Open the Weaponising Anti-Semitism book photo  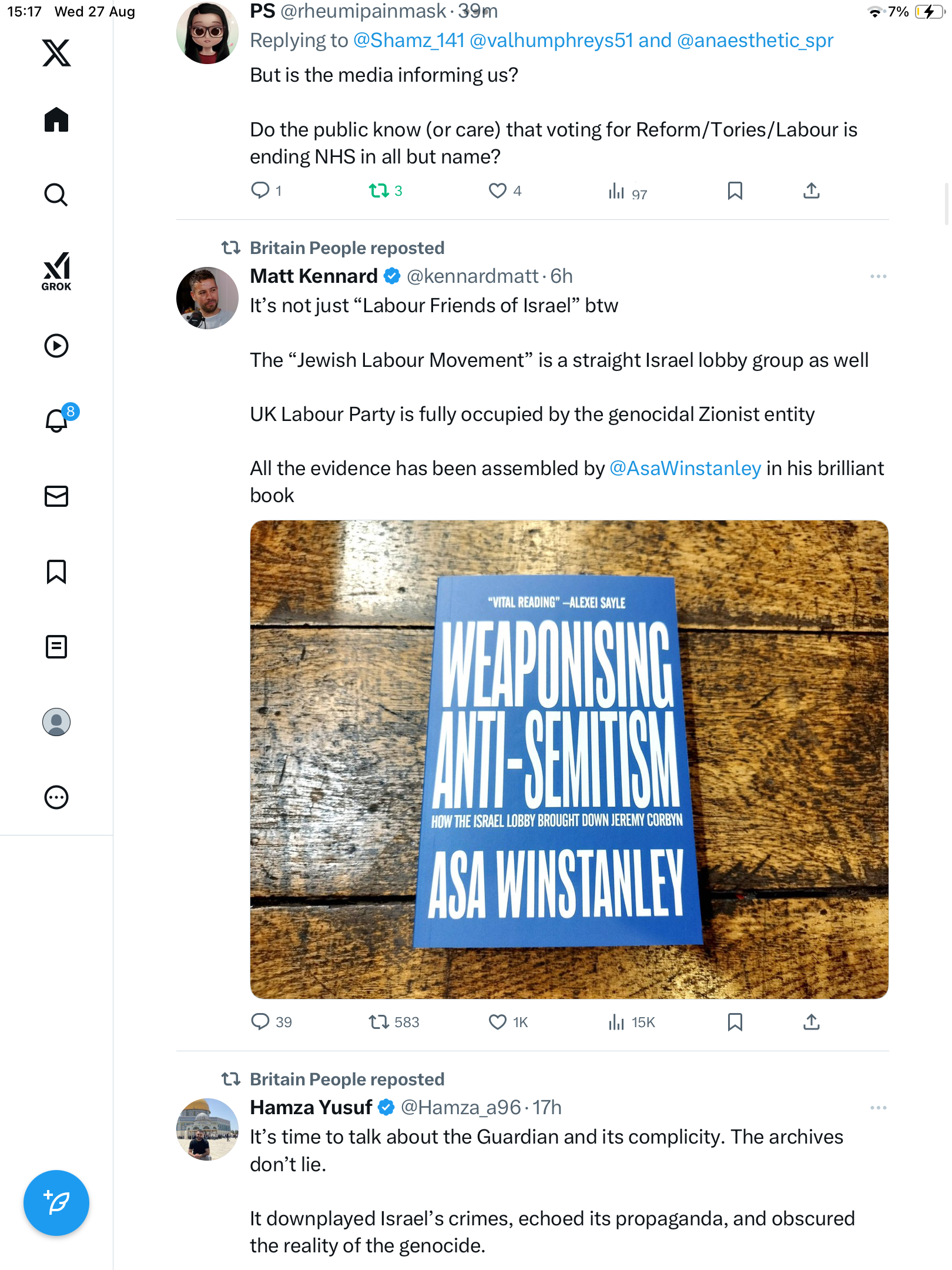(x=569, y=759)
